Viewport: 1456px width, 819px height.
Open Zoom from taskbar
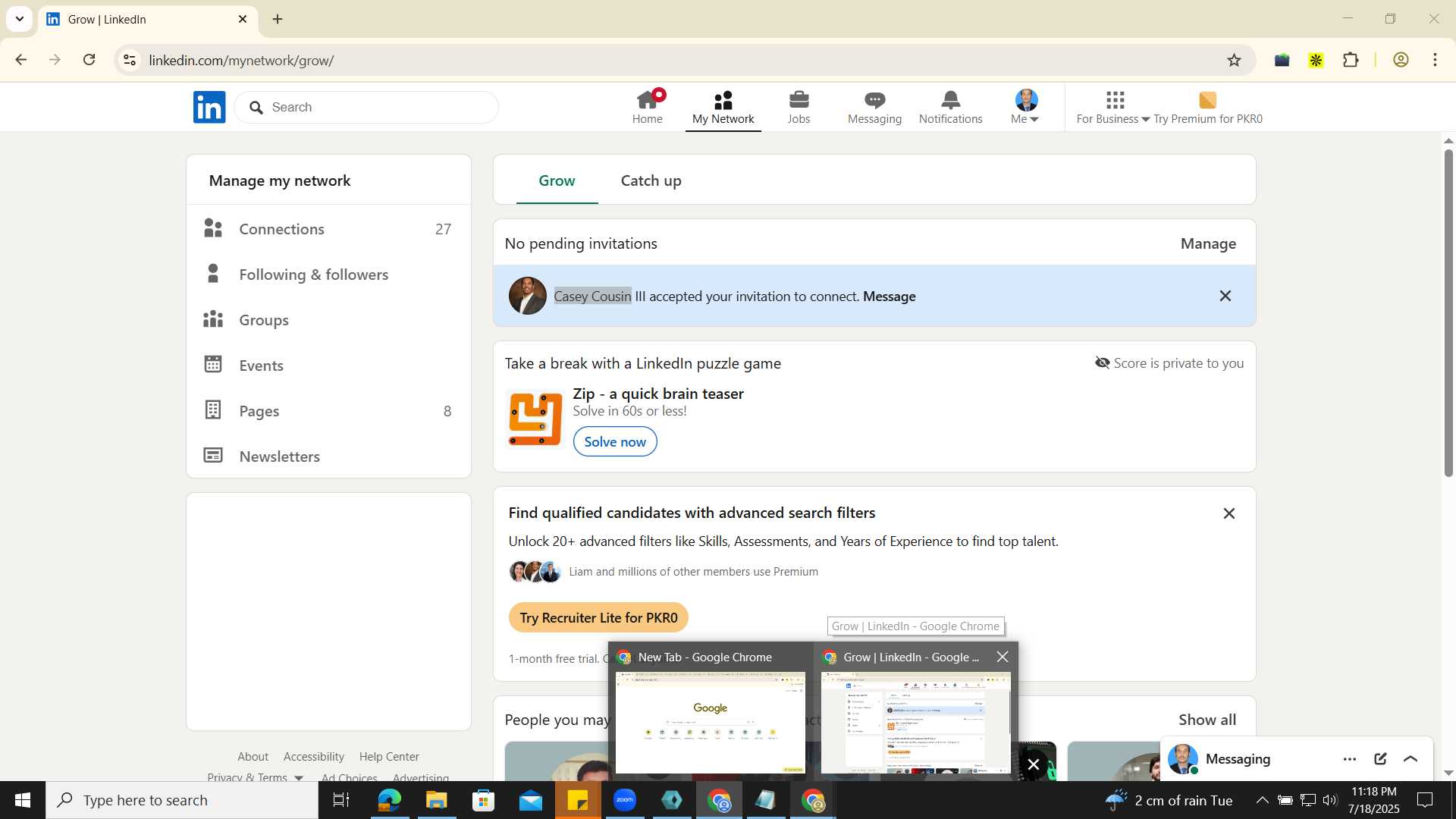click(x=625, y=800)
